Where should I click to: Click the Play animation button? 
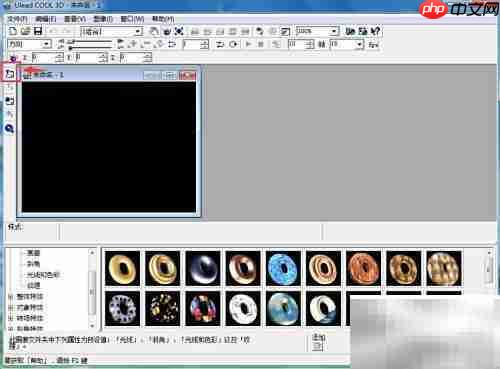click(x=248, y=44)
